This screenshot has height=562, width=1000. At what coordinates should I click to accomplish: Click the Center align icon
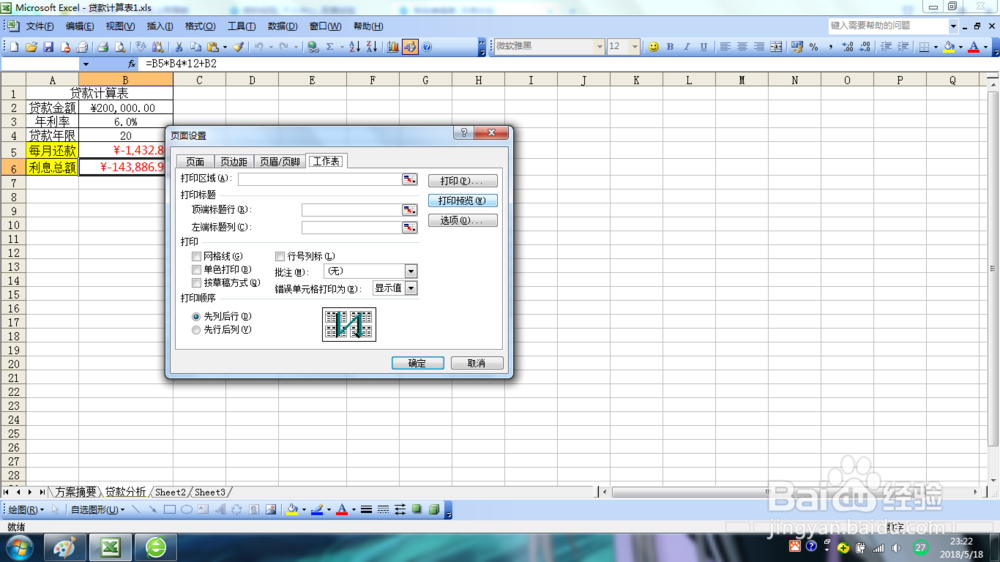(742, 47)
